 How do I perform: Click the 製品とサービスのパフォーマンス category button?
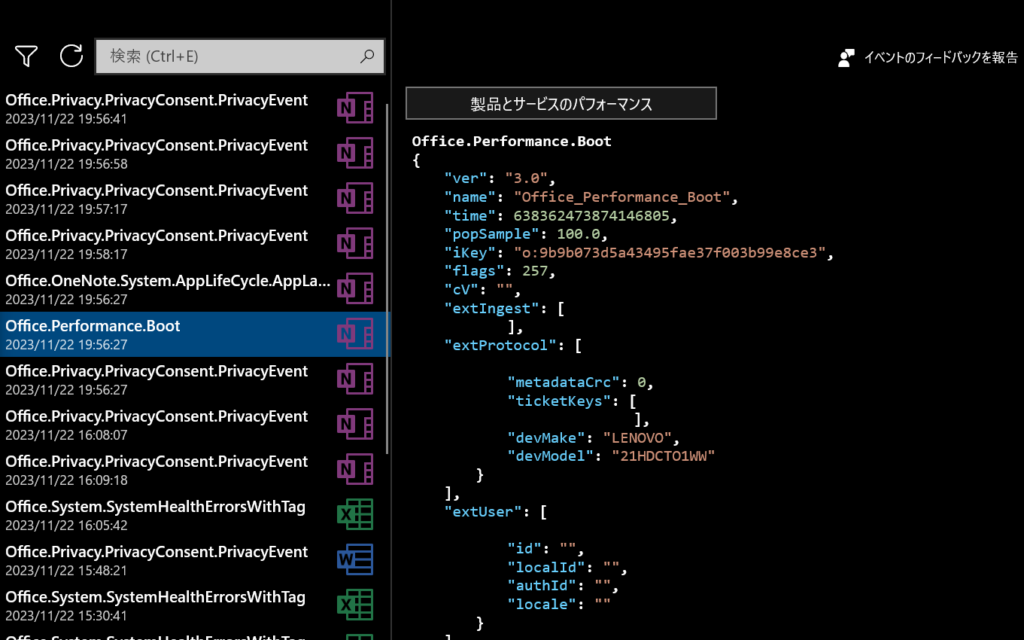point(561,103)
